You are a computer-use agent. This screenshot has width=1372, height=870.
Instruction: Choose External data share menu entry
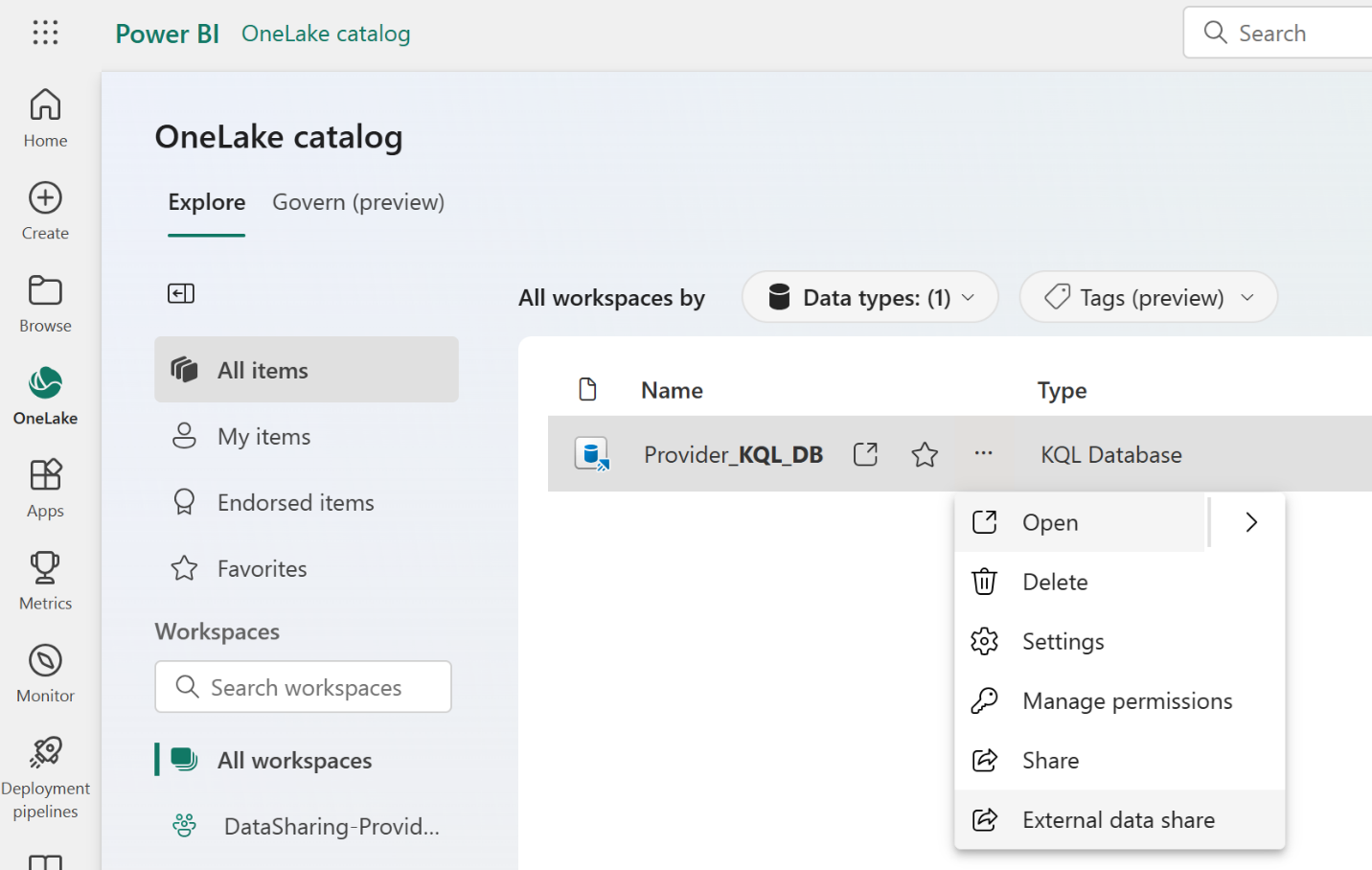1119,819
